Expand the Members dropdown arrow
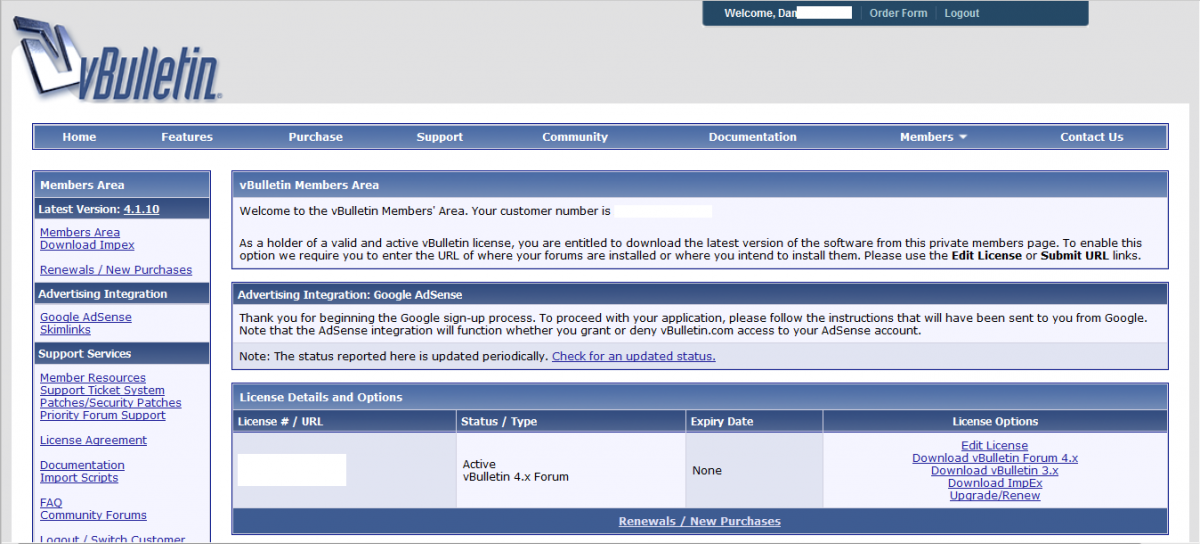 tap(963, 137)
